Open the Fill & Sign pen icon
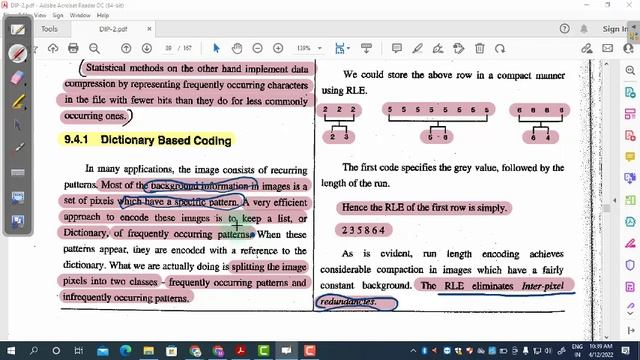 coord(438,48)
